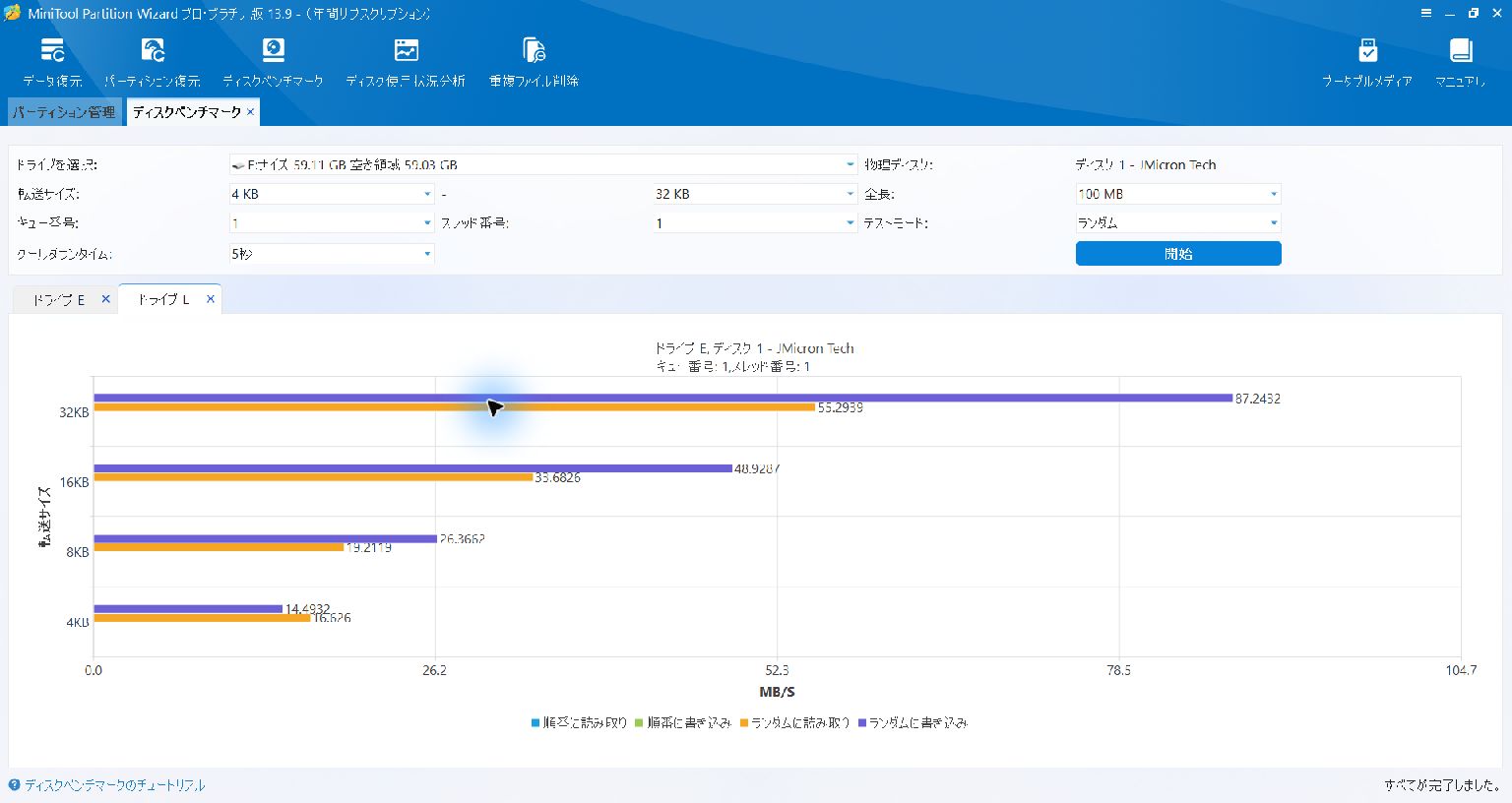Click the completion status message at bottom right
Screen dimensions: 1512x803
click(x=1442, y=785)
